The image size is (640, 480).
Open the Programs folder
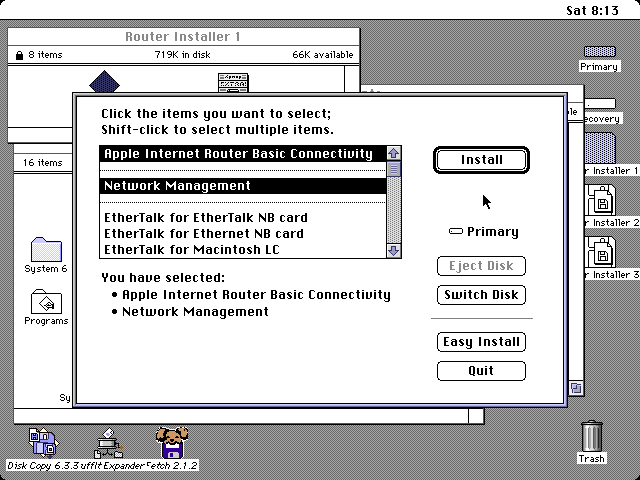point(46,302)
